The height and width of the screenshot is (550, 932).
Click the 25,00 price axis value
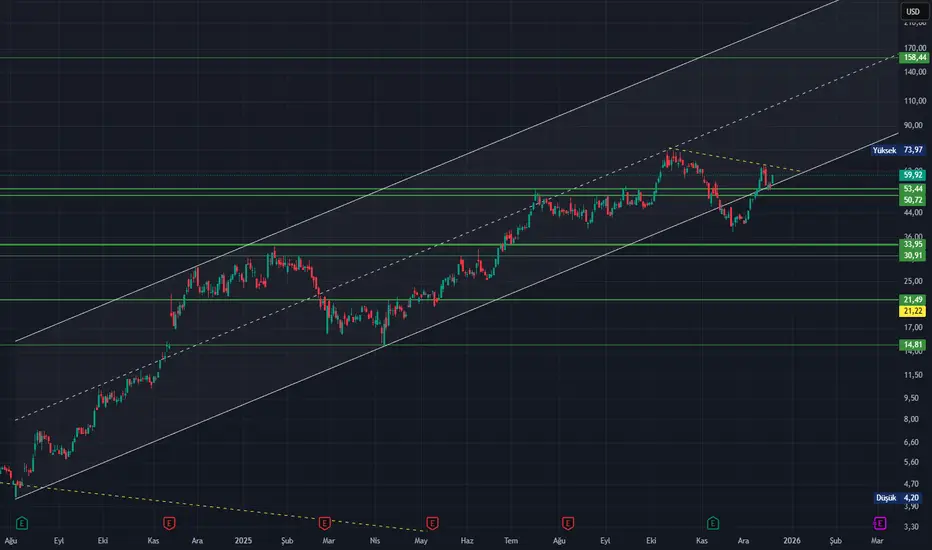[913, 281]
